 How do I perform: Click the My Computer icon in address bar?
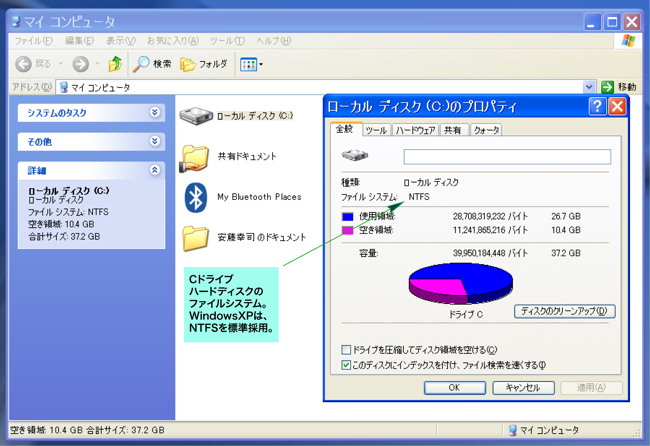pyautogui.click(x=64, y=87)
